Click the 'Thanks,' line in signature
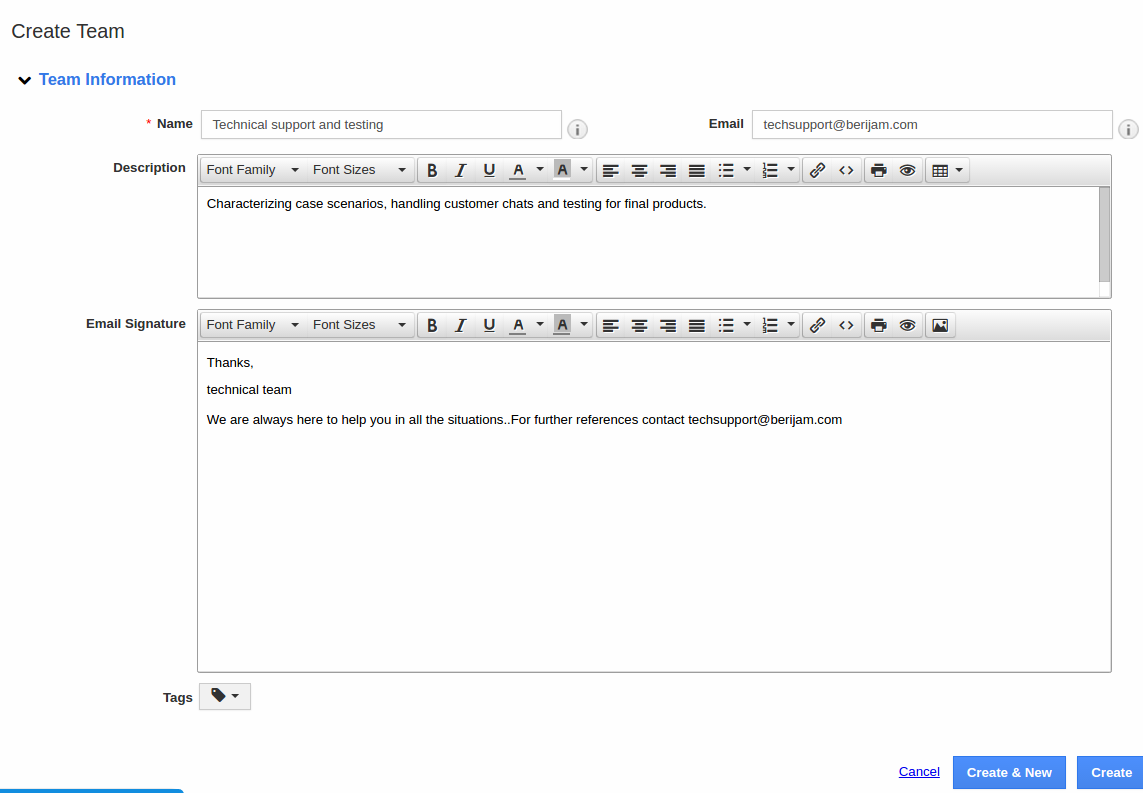The width and height of the screenshot is (1143, 793). 230,363
